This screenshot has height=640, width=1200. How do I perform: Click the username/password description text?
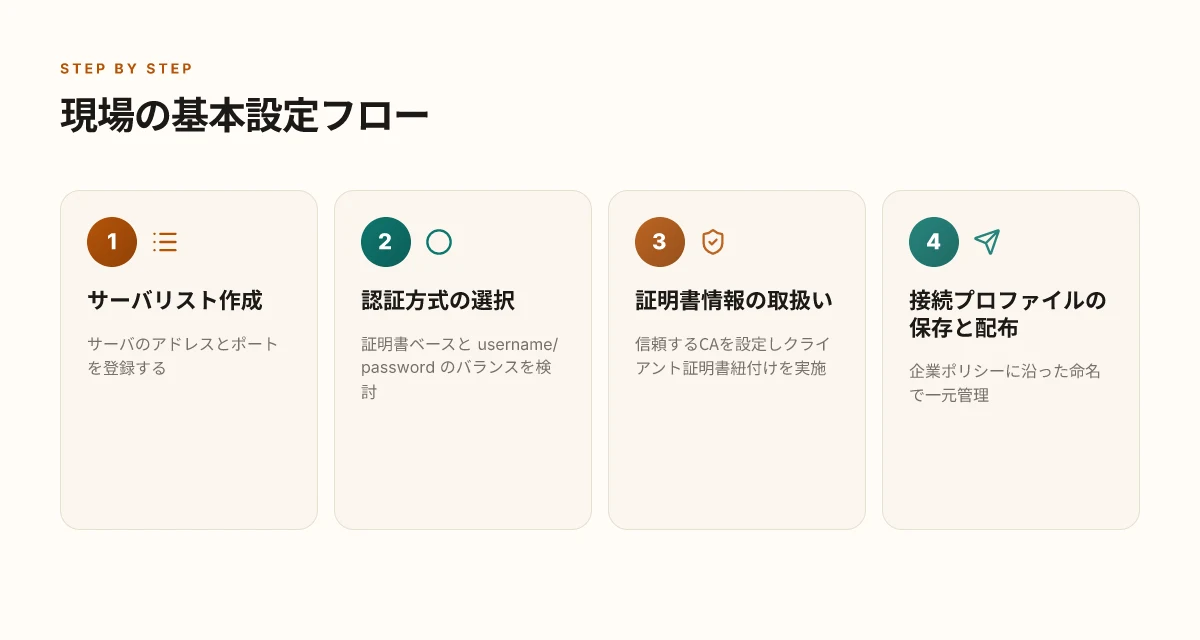coord(460,368)
